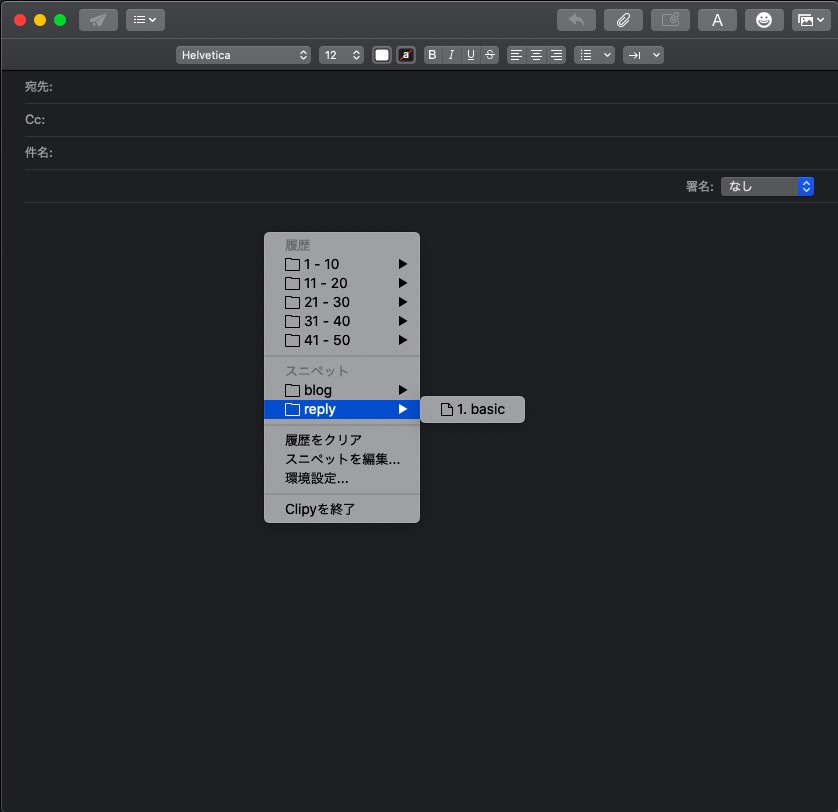
Task: Open the blog snippet folder
Action: (x=342, y=390)
